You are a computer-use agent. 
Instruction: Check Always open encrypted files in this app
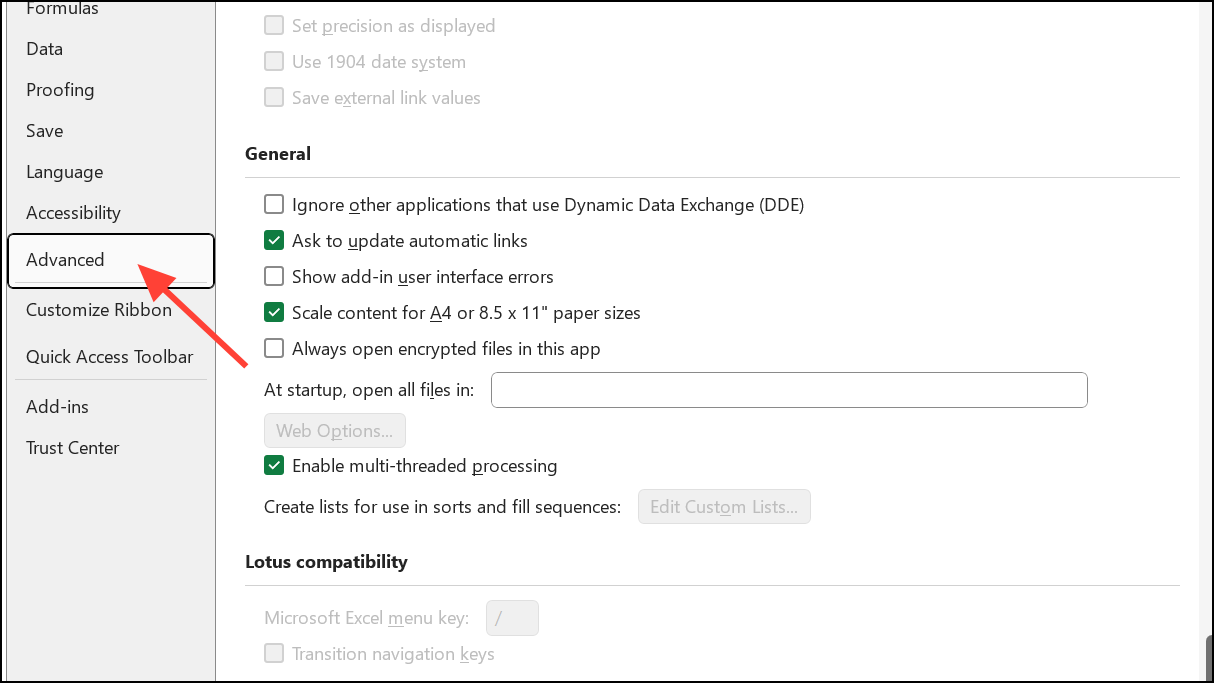[x=274, y=349]
